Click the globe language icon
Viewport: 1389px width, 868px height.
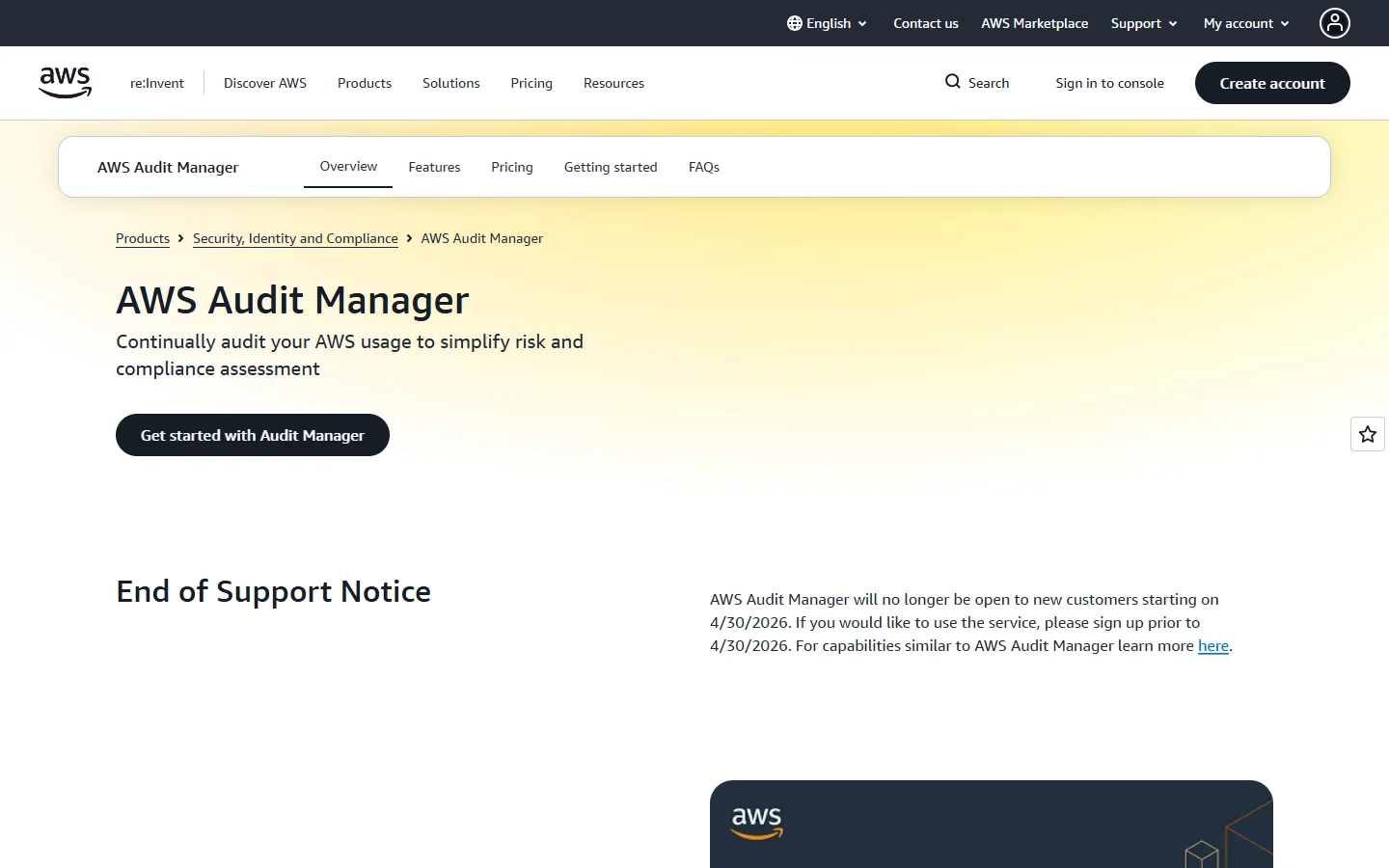click(x=795, y=23)
